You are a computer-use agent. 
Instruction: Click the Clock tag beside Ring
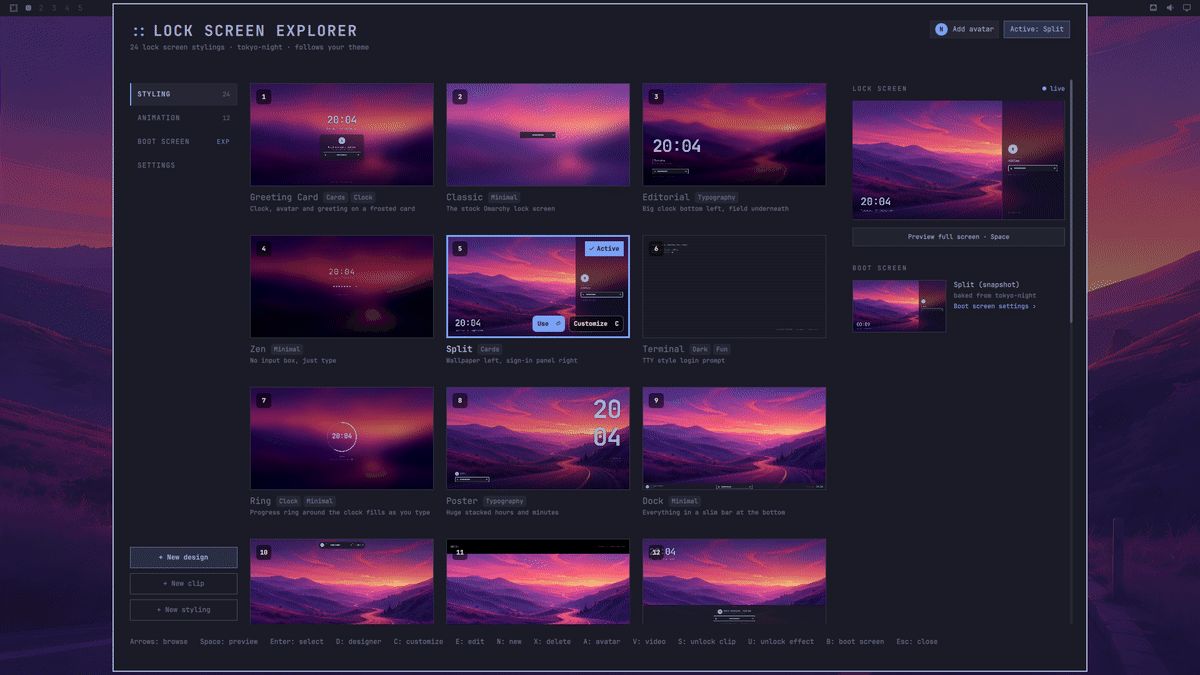tap(288, 502)
